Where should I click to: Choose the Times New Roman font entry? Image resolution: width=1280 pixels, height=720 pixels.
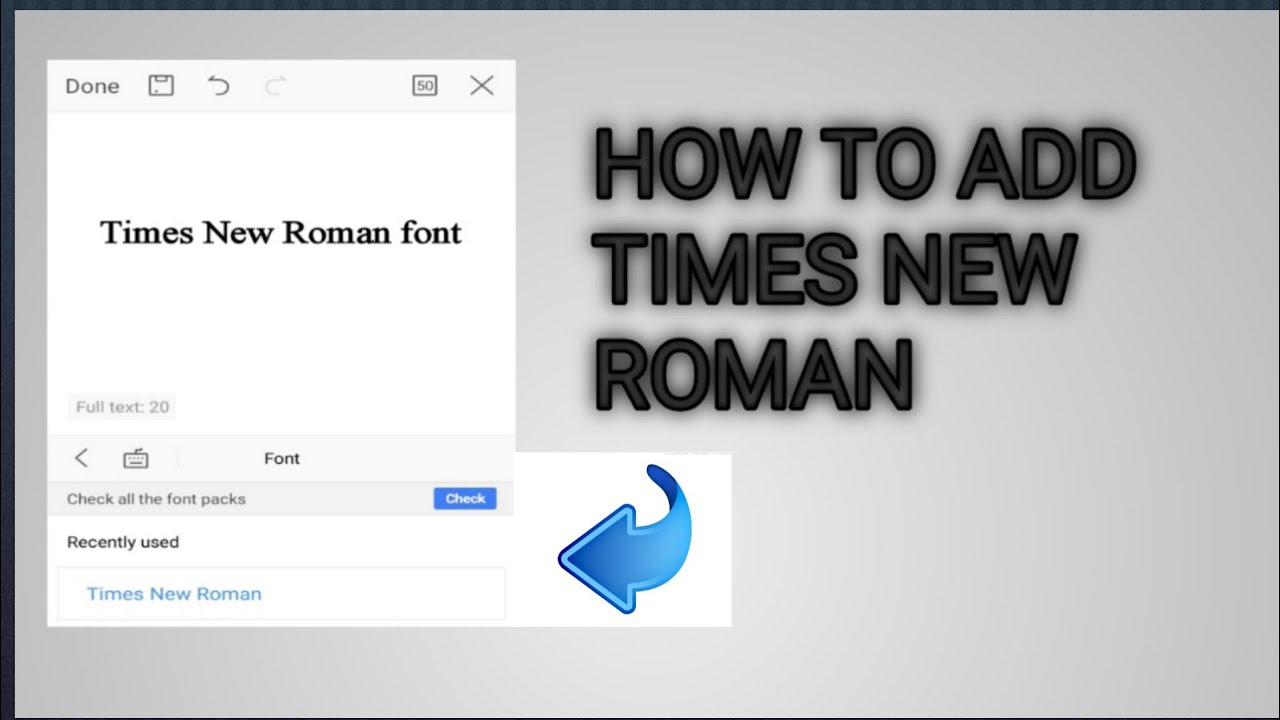[281, 594]
